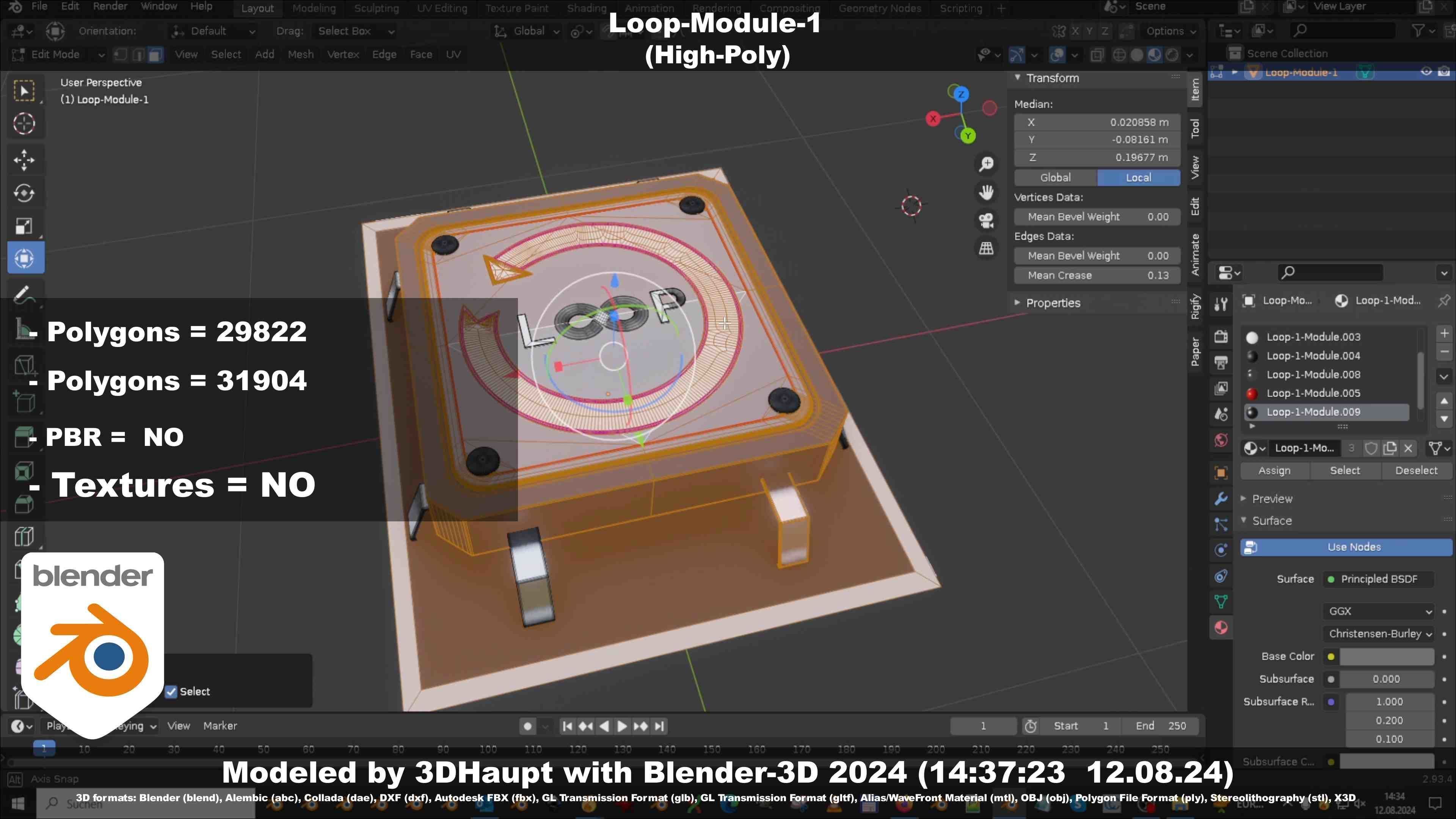Switch to material preview shading
This screenshot has width=1456, height=819.
[1155, 55]
